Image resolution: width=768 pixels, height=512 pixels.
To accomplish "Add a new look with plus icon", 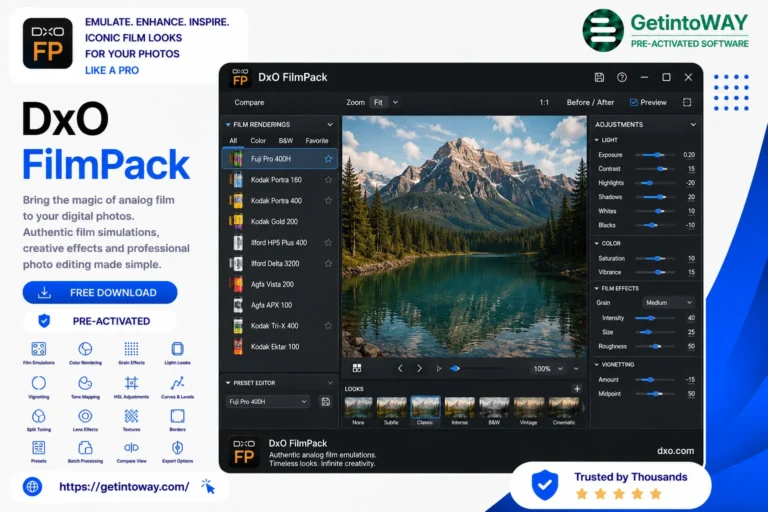I will (x=577, y=389).
